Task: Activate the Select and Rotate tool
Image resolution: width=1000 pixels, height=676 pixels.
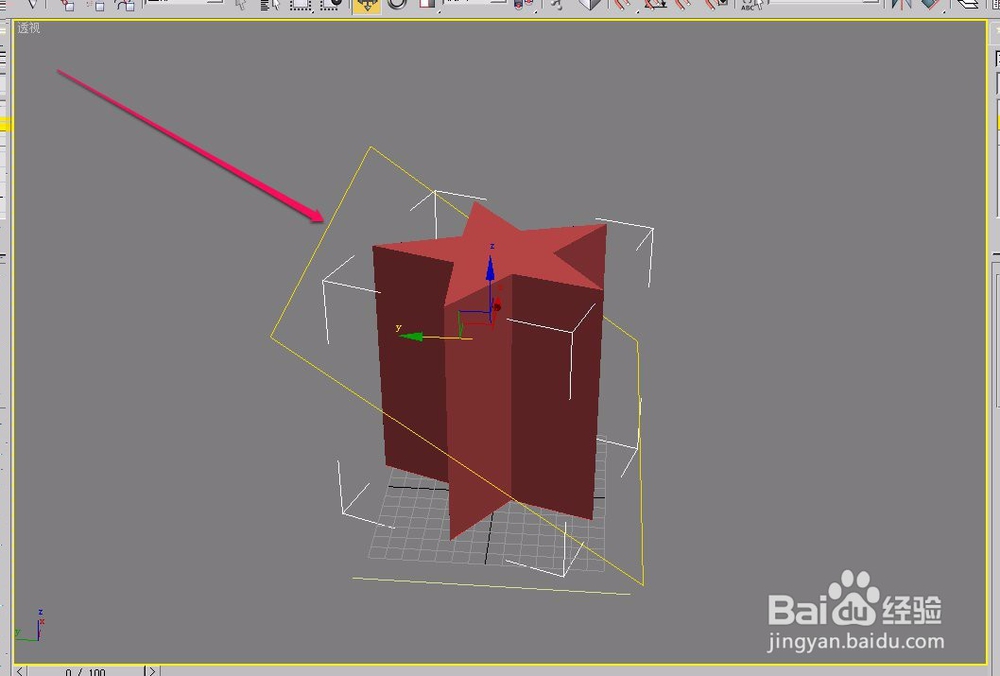Action: point(398,7)
